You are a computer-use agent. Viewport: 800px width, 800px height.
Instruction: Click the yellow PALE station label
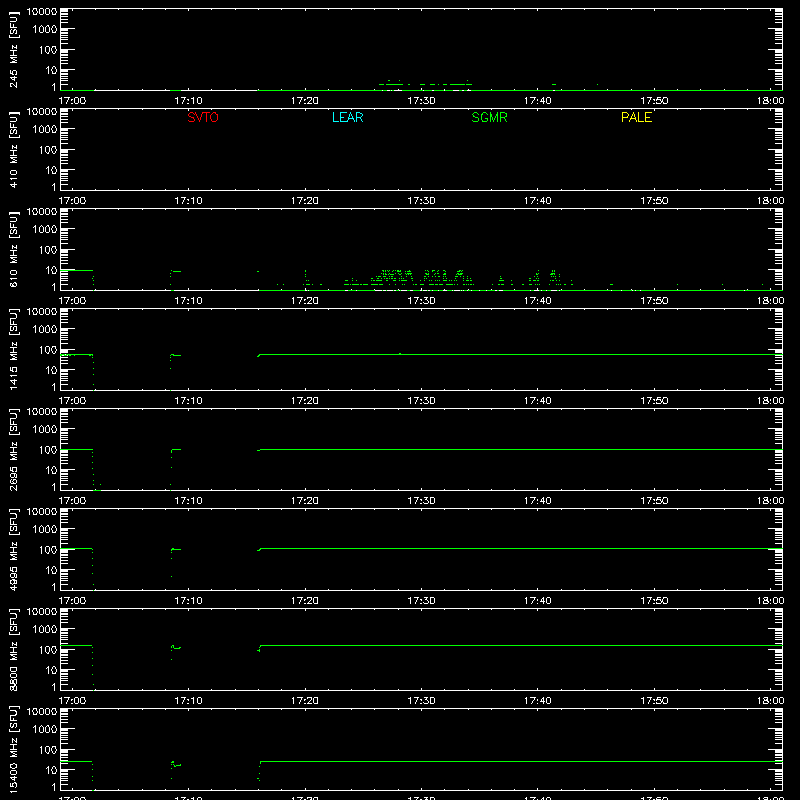point(636,117)
